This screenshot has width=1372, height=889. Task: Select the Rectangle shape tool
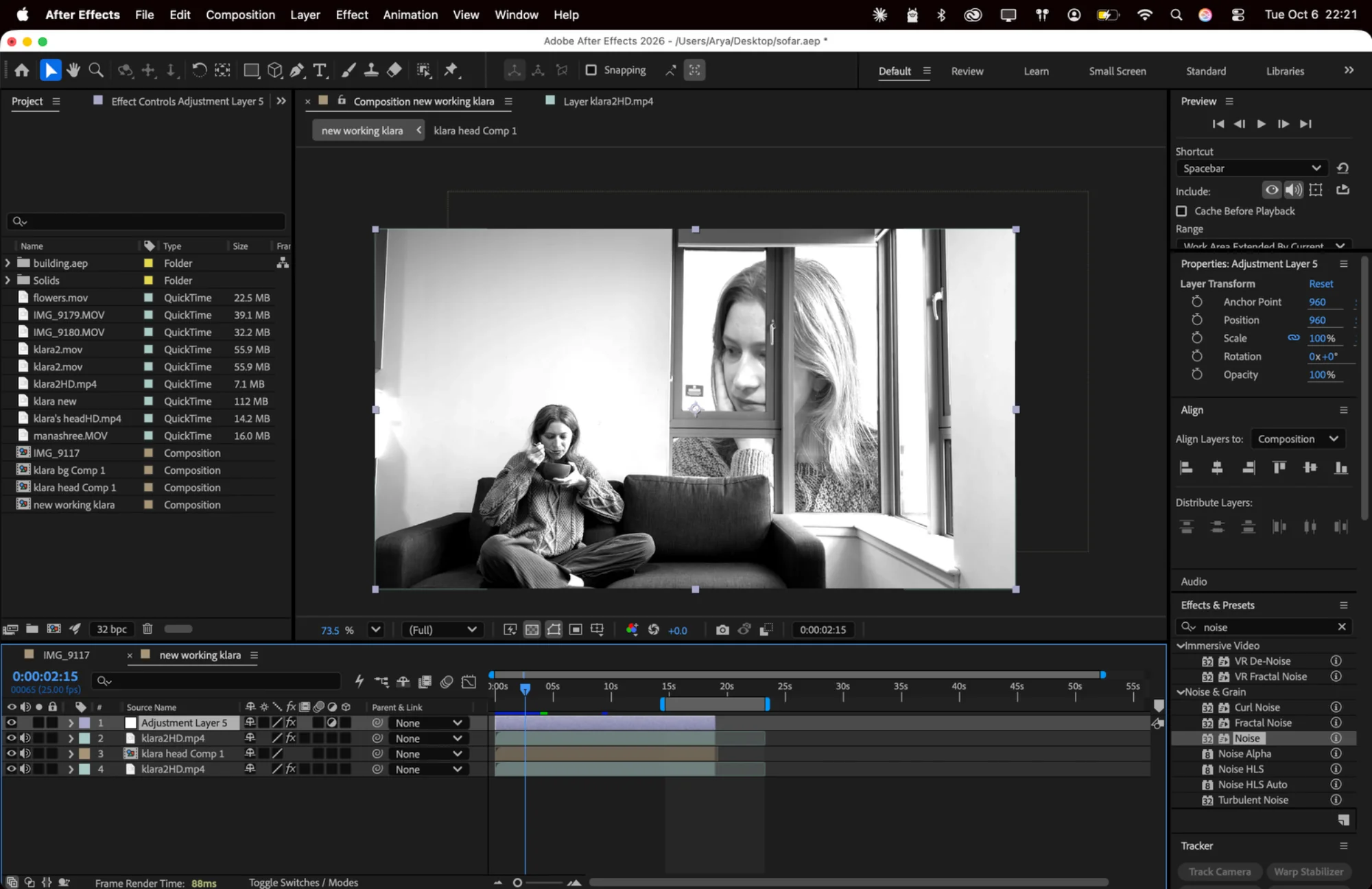tap(252, 70)
